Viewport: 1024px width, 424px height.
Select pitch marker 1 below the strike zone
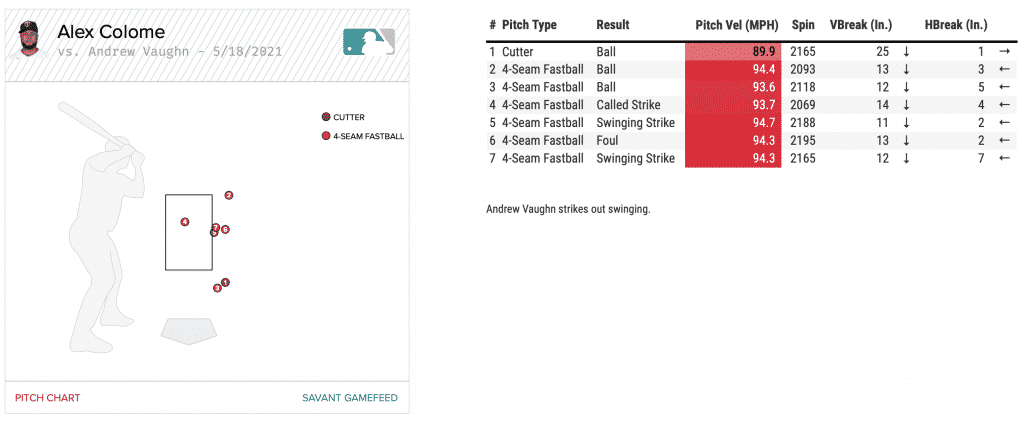[x=225, y=282]
